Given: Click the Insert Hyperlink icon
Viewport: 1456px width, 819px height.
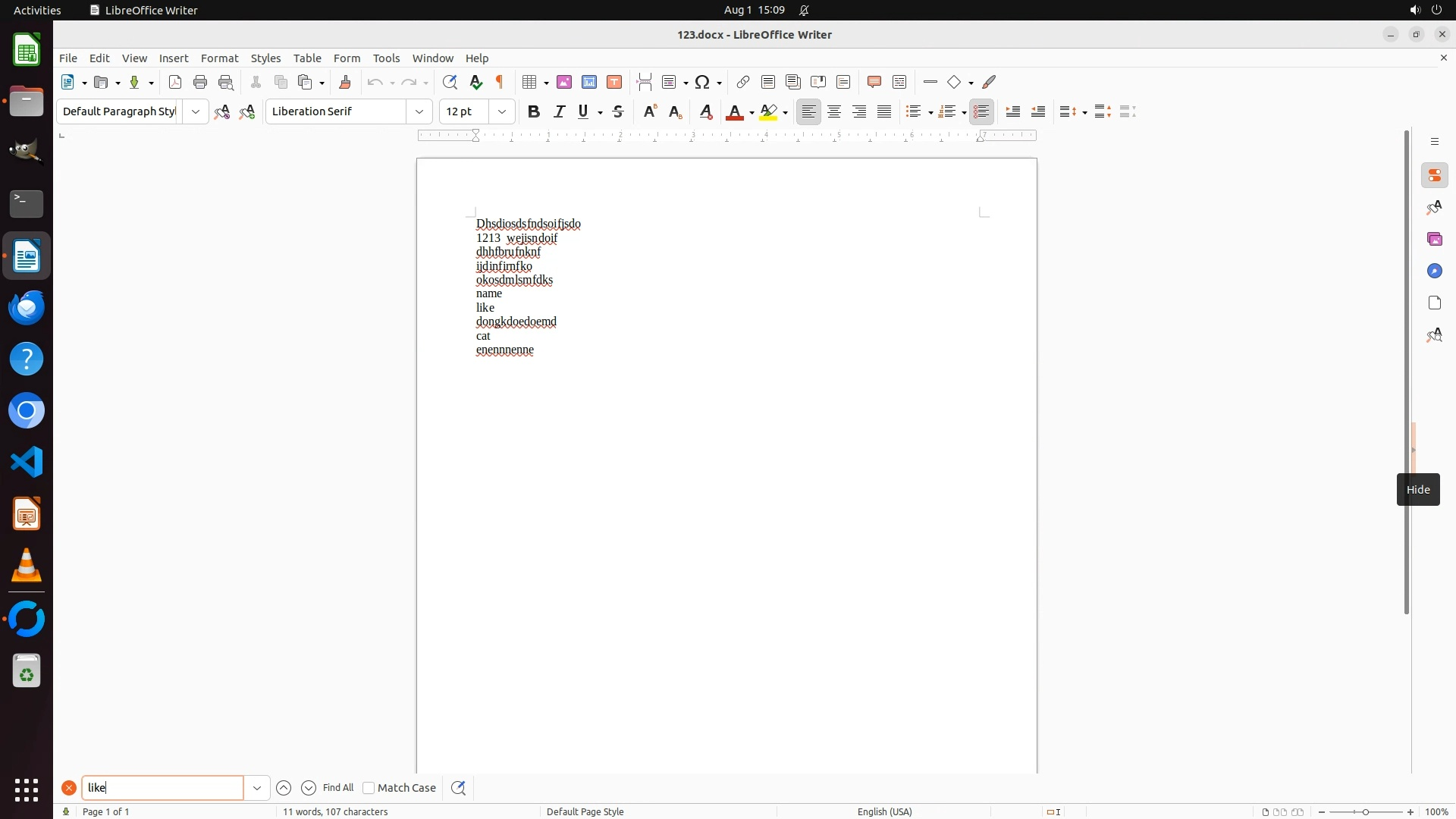Looking at the screenshot, I should [x=743, y=82].
